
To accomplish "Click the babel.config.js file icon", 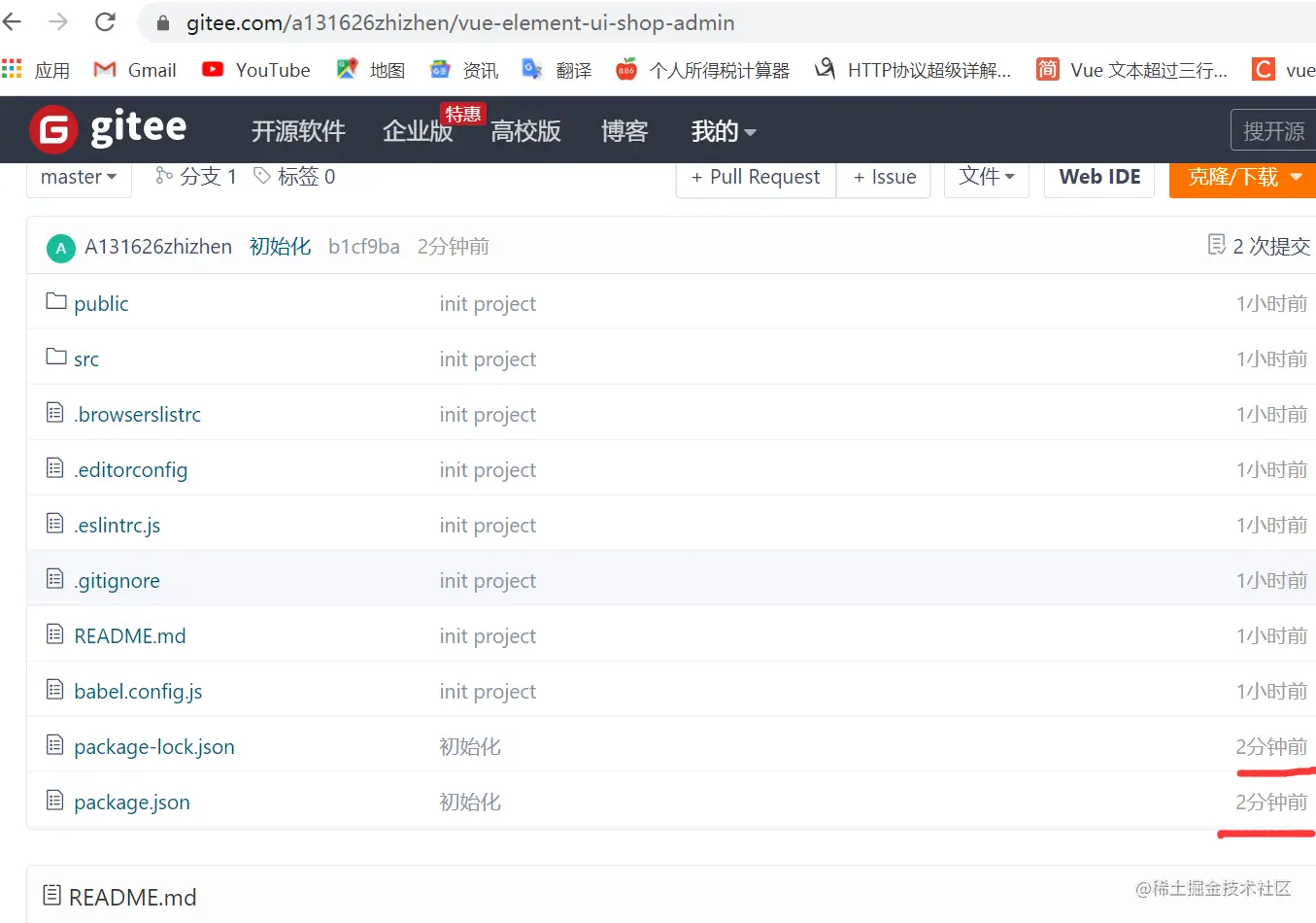I will [x=55, y=690].
